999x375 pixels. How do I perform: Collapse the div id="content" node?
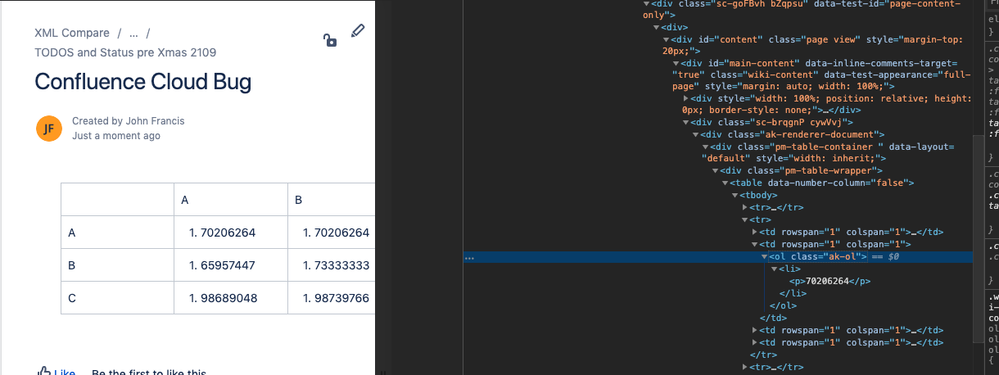(667, 39)
